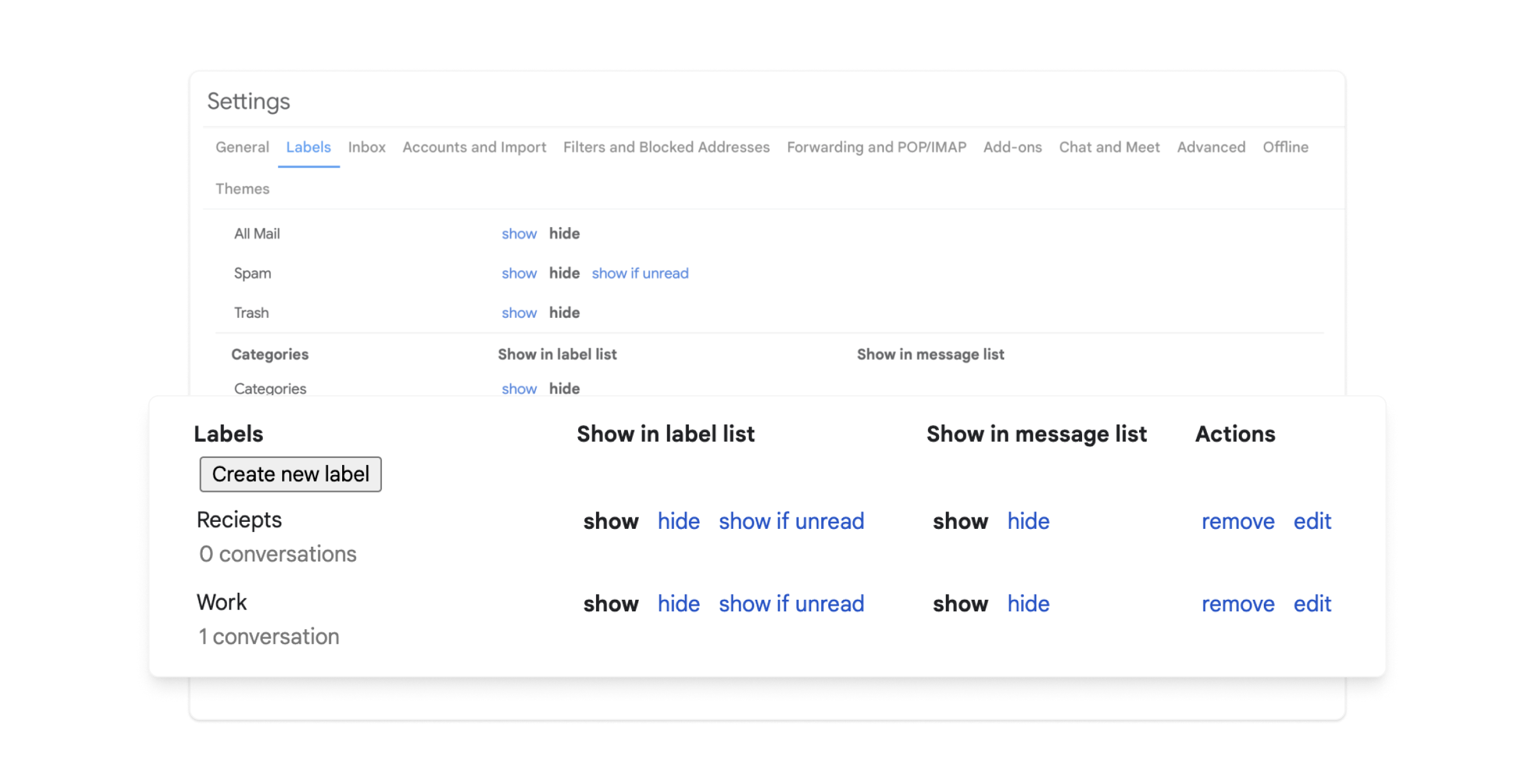Open Accounts and Import tab
Viewport: 1535px width, 784px height.
click(474, 147)
